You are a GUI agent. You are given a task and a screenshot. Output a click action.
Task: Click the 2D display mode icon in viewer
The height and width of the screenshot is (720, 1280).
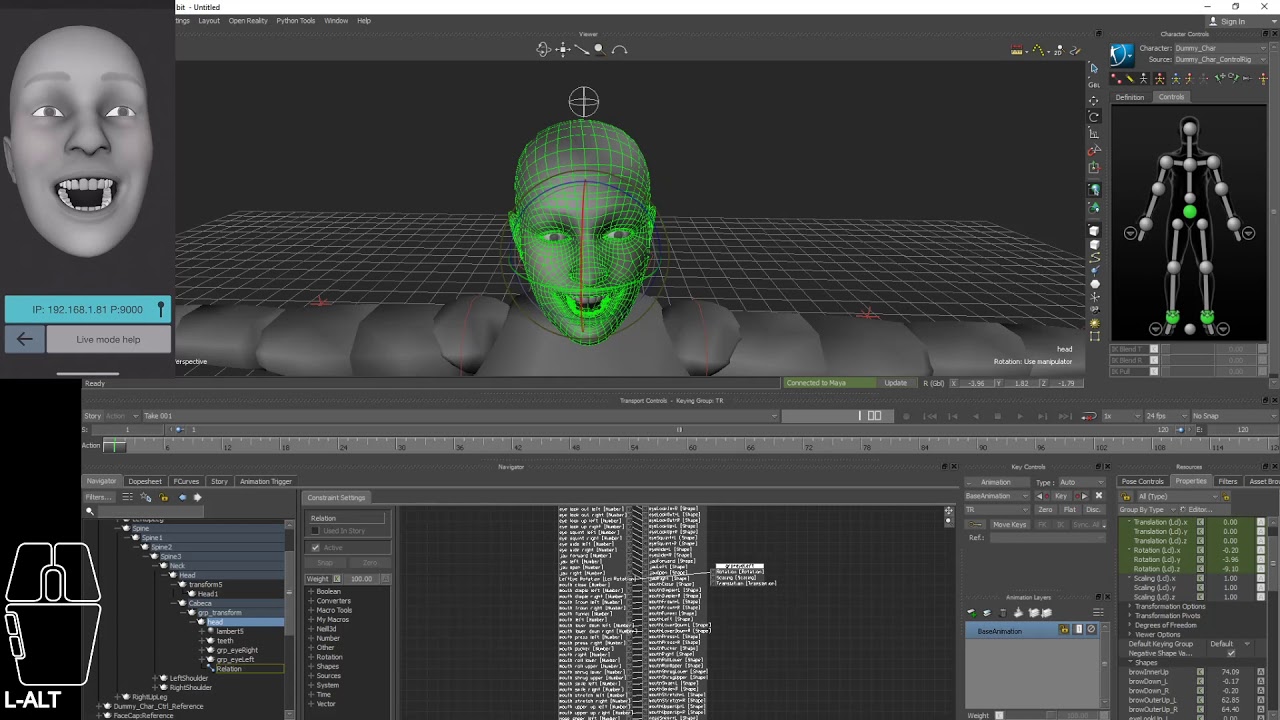1058,50
